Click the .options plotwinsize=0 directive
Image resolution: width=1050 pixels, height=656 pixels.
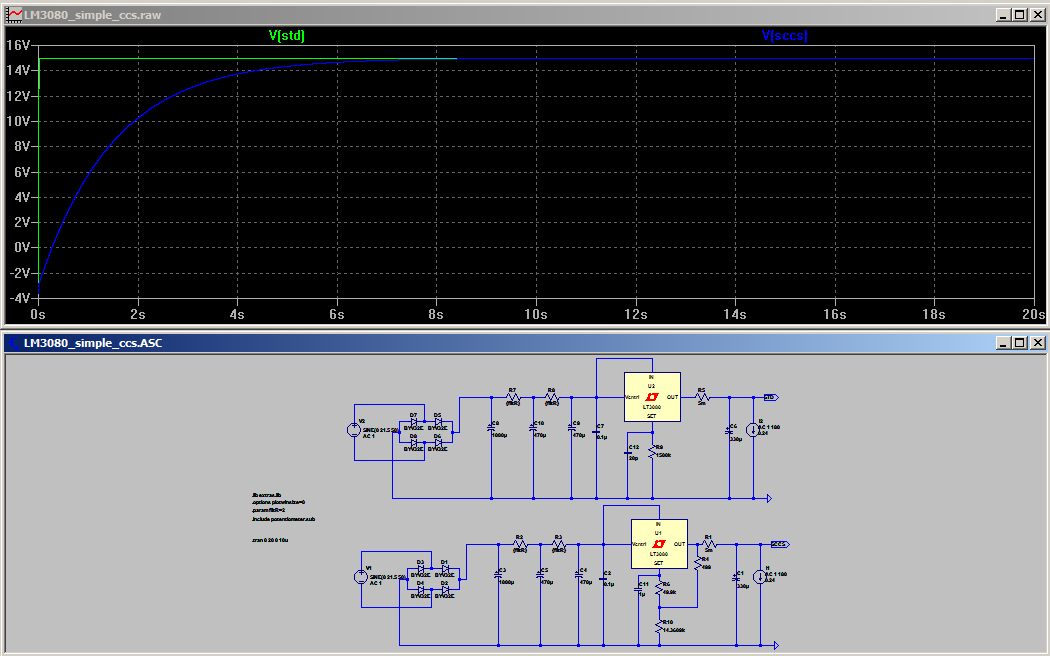pyautogui.click(x=279, y=502)
